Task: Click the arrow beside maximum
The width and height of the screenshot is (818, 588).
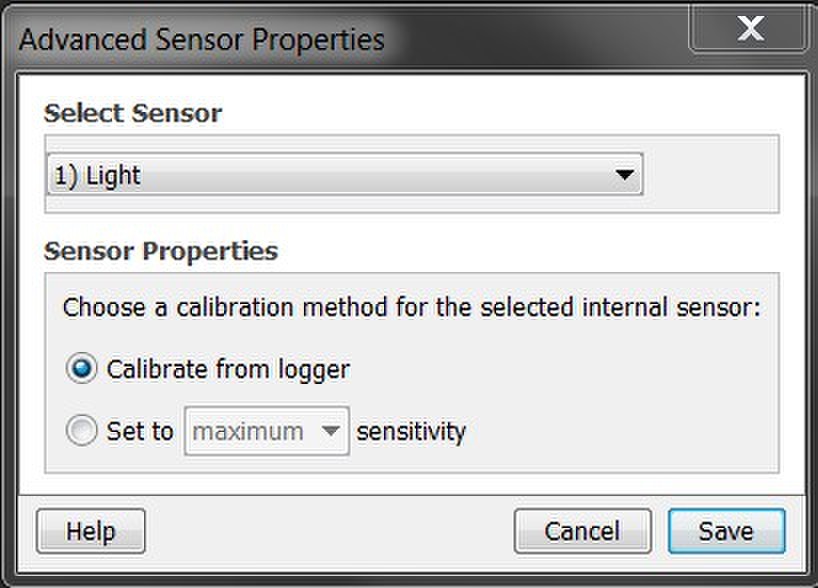Action: pyautogui.click(x=331, y=431)
